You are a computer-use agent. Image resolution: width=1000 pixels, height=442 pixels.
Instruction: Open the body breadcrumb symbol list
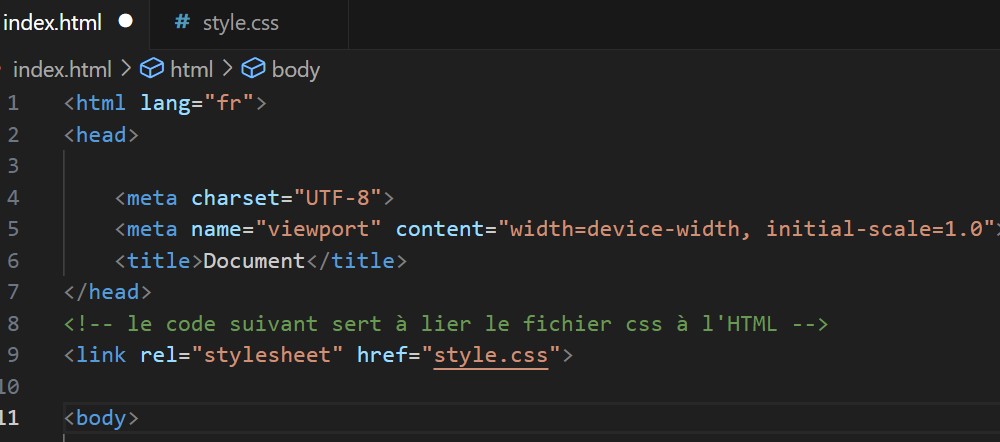[x=295, y=69]
